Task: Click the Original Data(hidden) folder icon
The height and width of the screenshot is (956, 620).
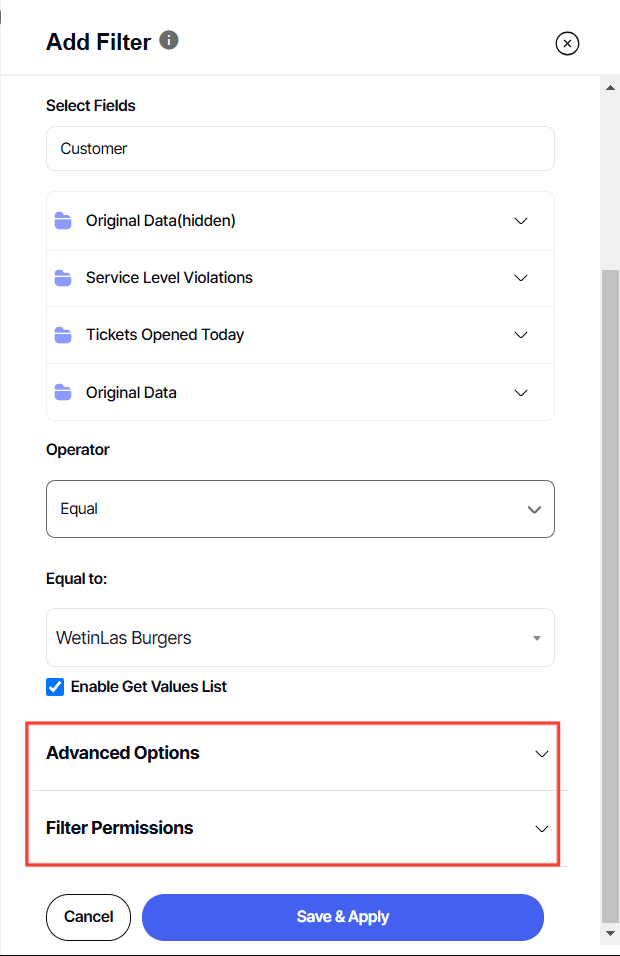Action: coord(63,221)
